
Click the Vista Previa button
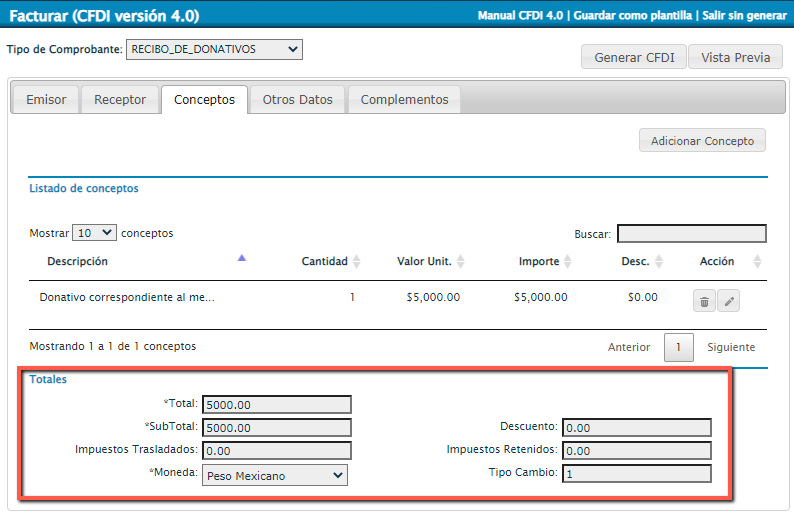735,57
